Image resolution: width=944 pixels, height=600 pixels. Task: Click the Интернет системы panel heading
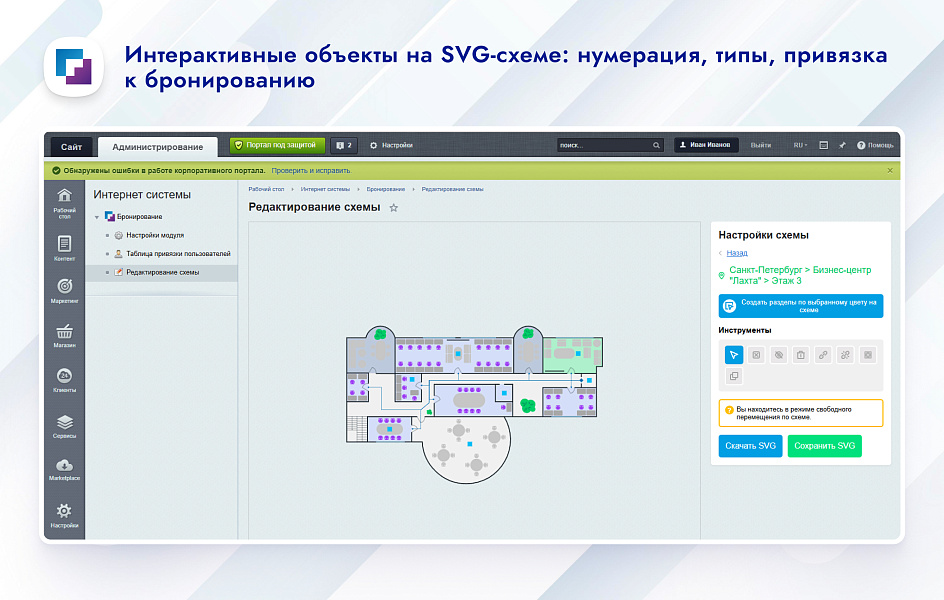(x=142, y=194)
